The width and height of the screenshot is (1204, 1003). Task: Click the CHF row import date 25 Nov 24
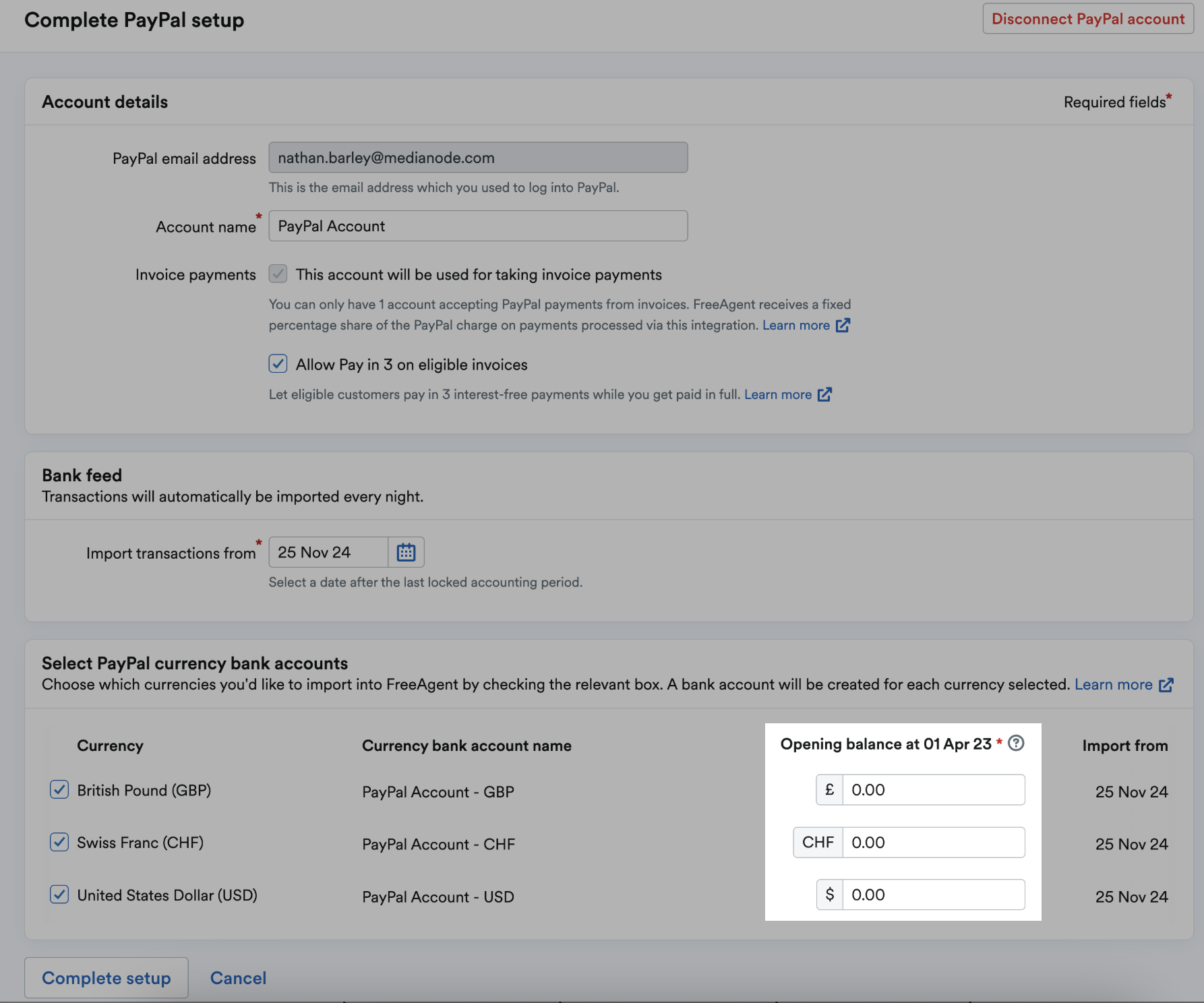[x=1131, y=845]
